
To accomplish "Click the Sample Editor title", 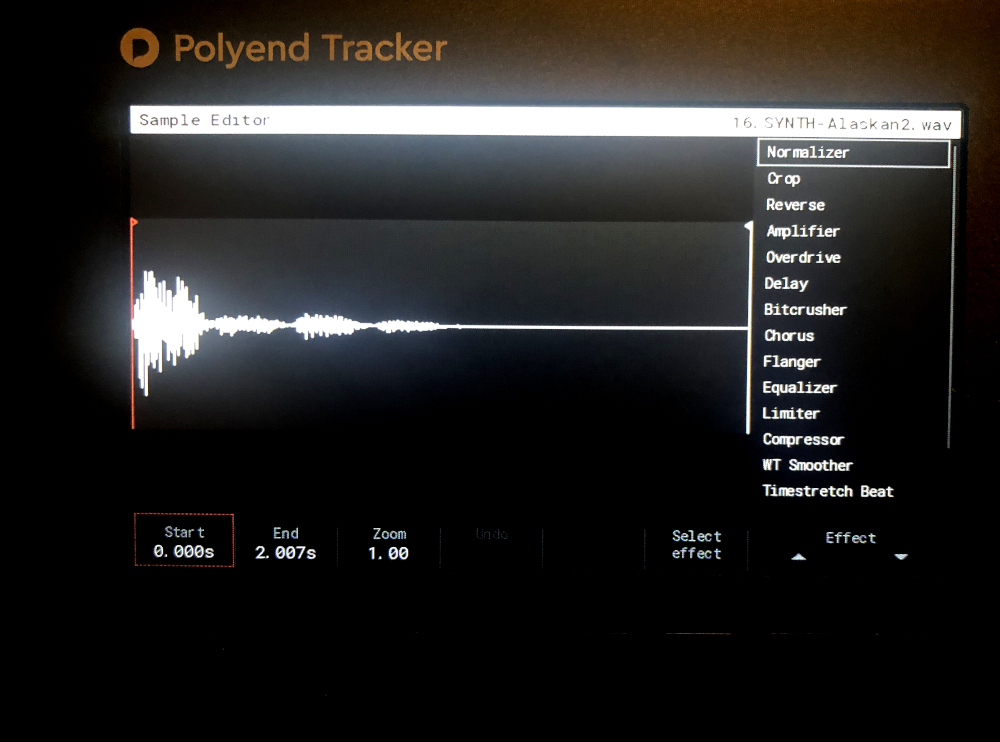I will point(204,120).
